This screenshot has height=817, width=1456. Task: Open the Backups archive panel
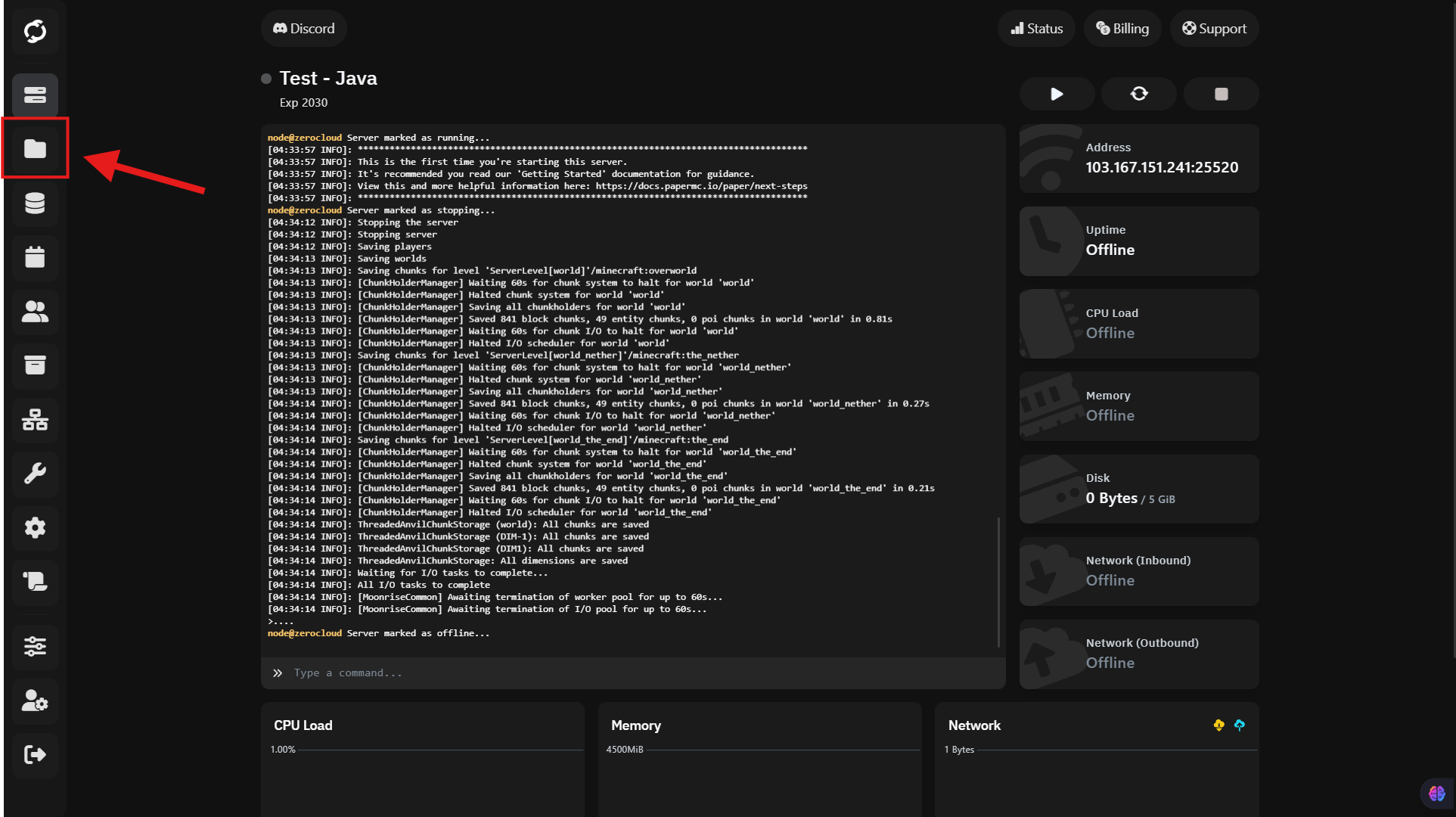[35, 366]
